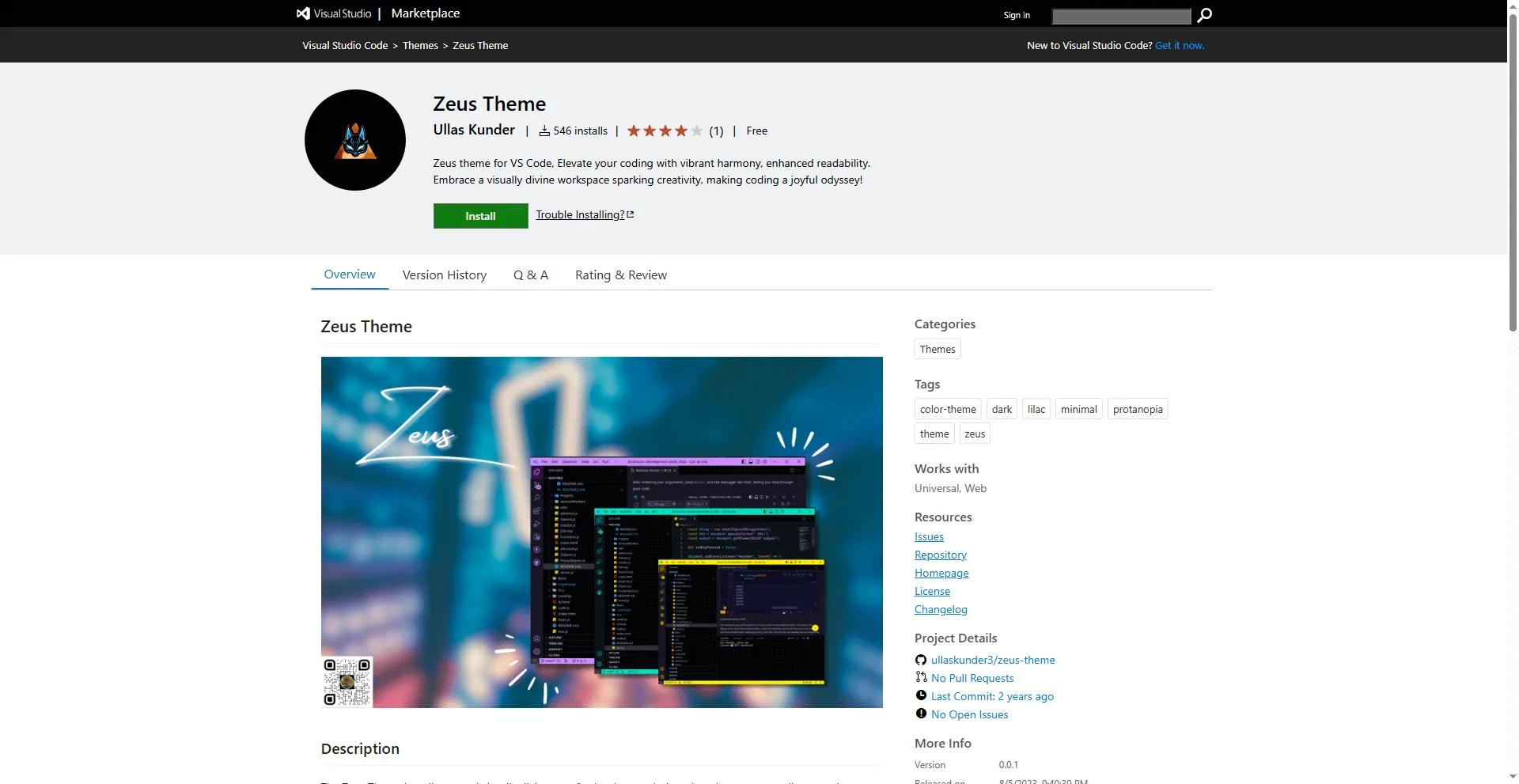Switch to the Rating & Review tab

620,275
